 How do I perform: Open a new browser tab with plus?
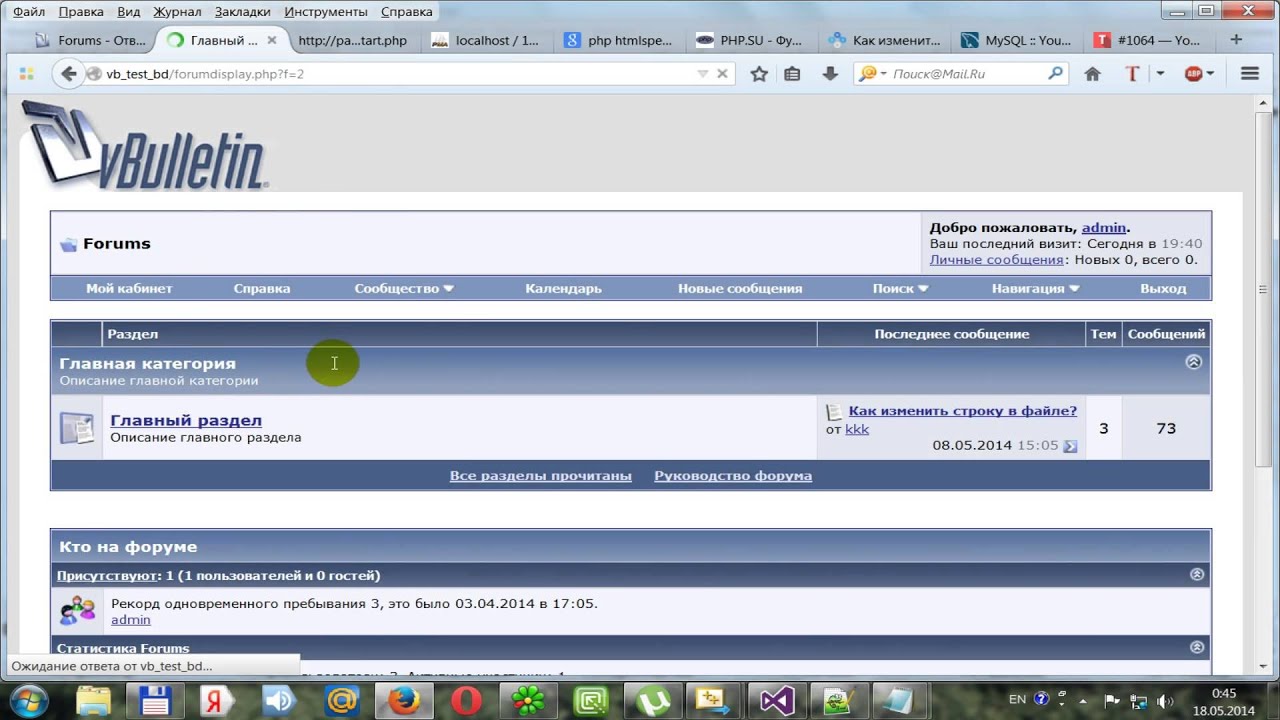click(1236, 40)
